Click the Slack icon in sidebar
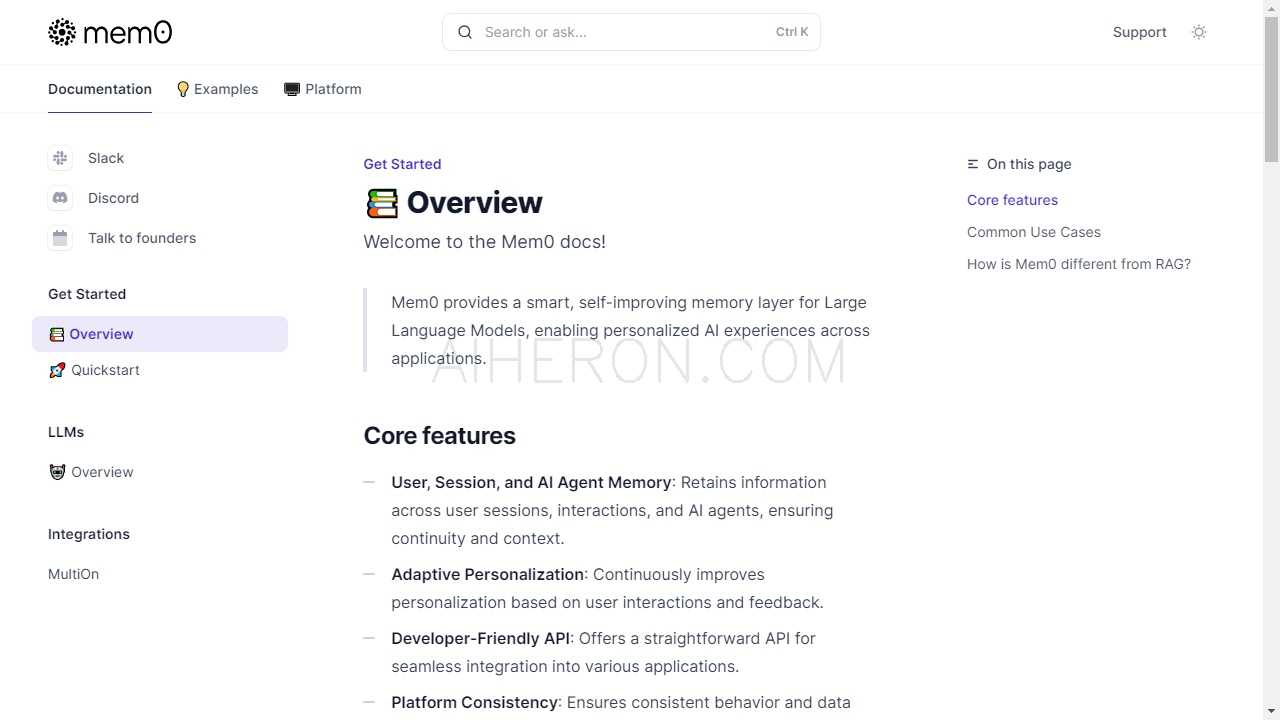 tap(60, 158)
